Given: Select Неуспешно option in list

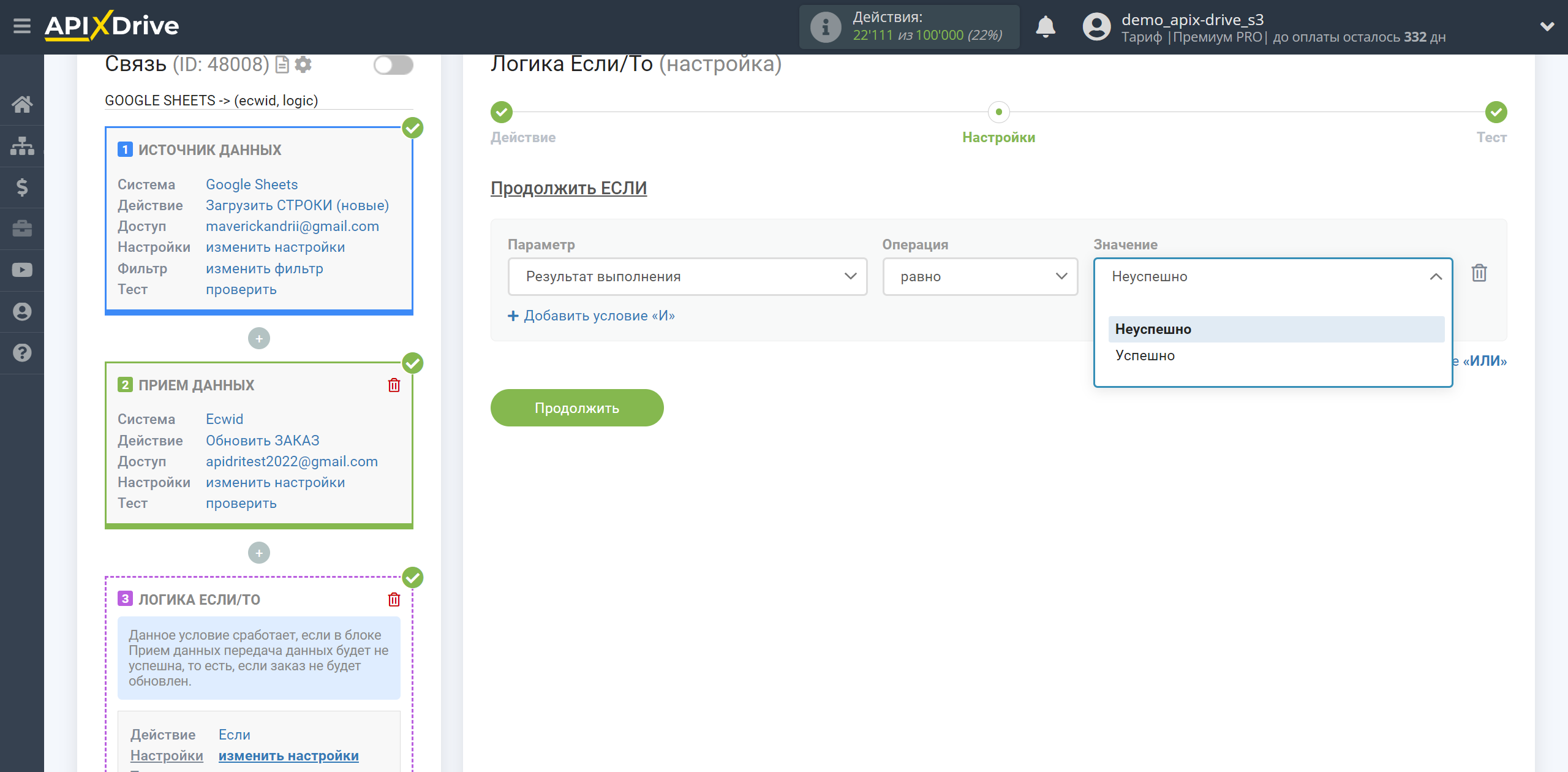Looking at the screenshot, I should (x=1276, y=329).
